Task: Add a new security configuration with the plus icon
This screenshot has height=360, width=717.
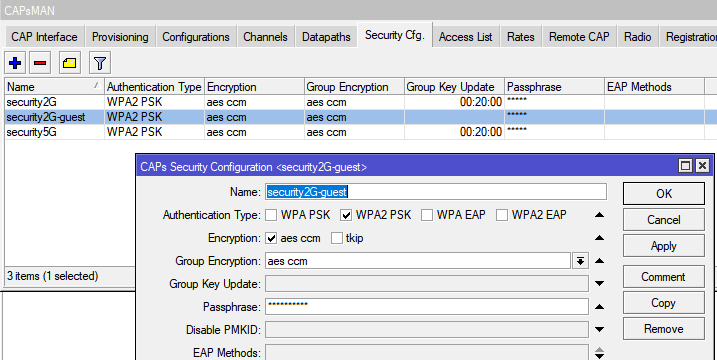Action: tap(15, 63)
